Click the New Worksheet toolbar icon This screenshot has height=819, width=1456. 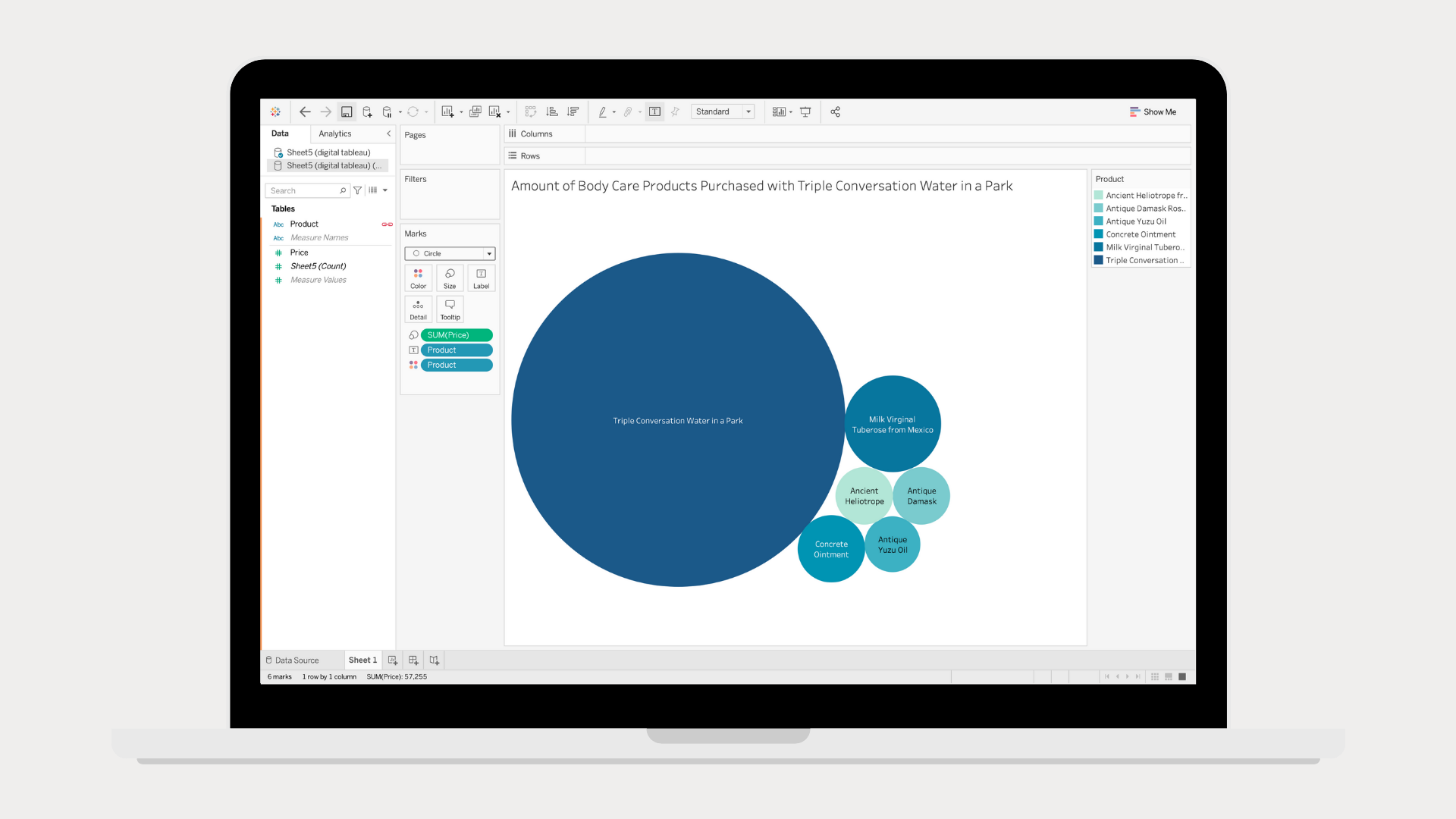(447, 111)
